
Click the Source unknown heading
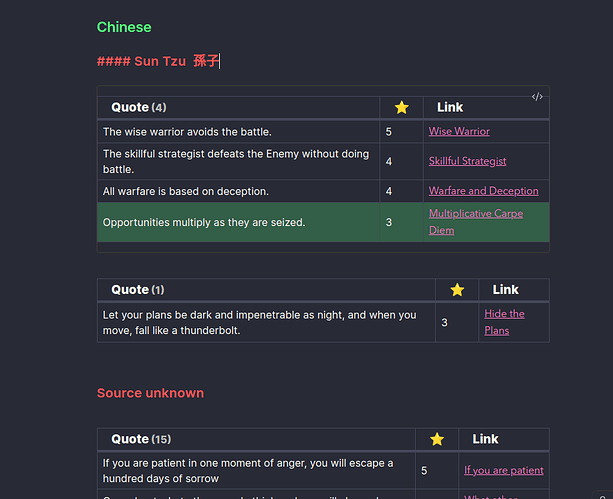[x=150, y=393]
